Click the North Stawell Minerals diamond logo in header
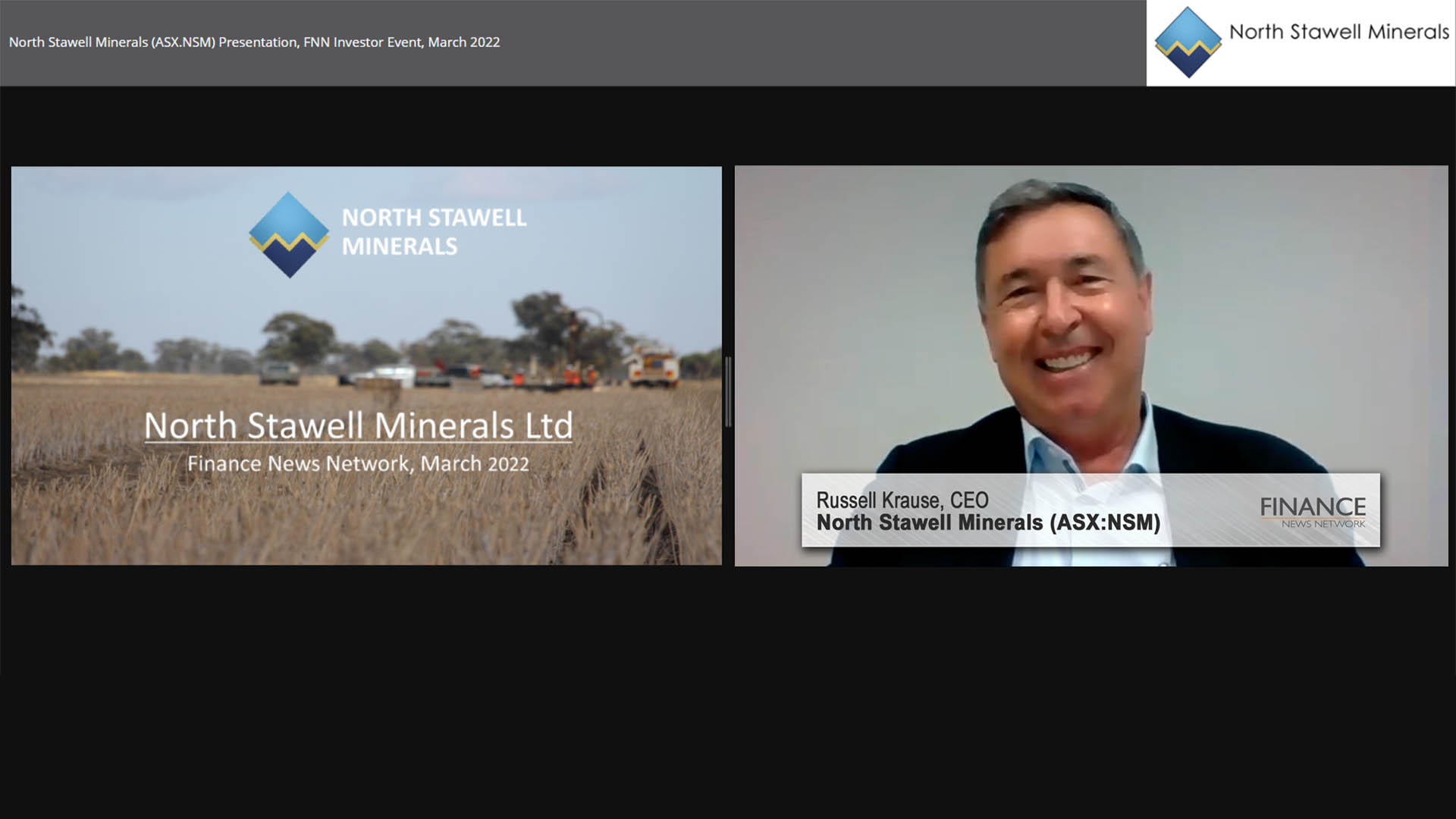This screenshot has width=1456, height=819. (1188, 42)
